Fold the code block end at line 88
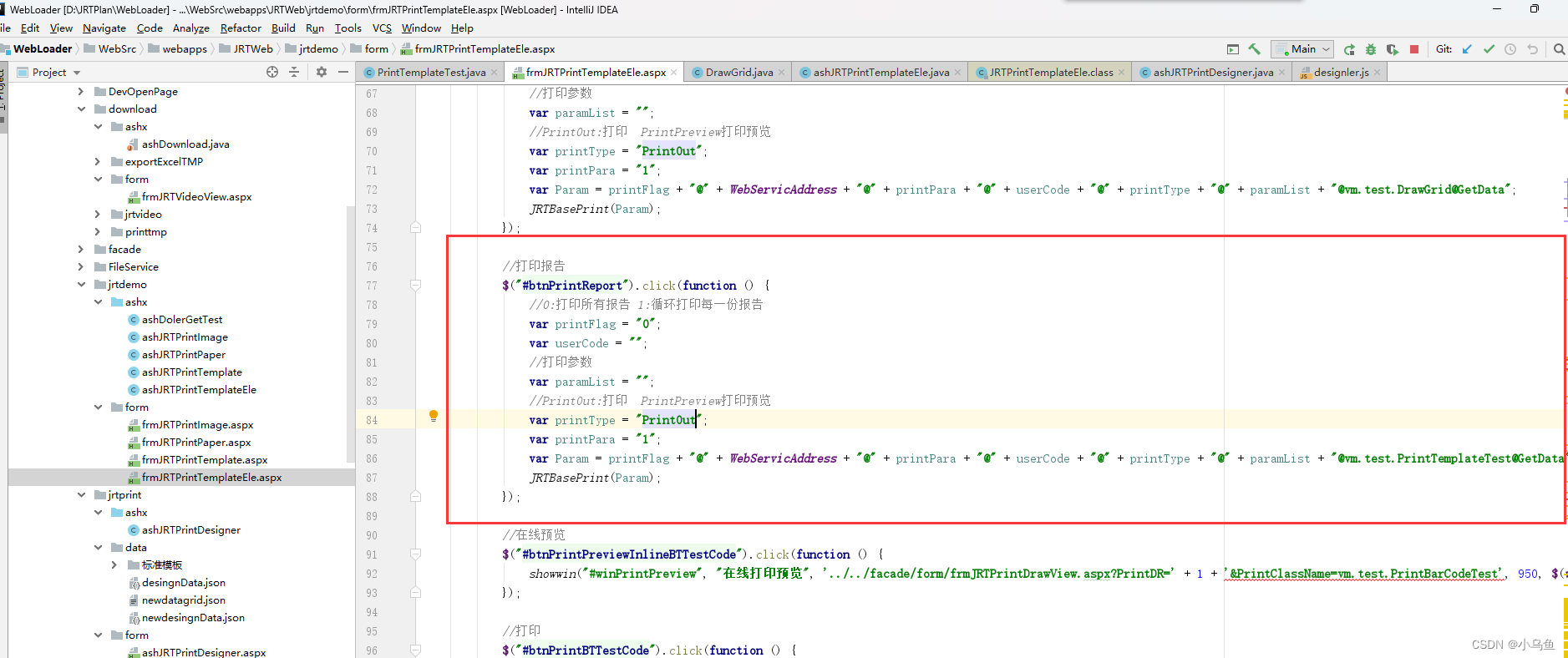Screen dimensions: 1568x658 click(415, 496)
